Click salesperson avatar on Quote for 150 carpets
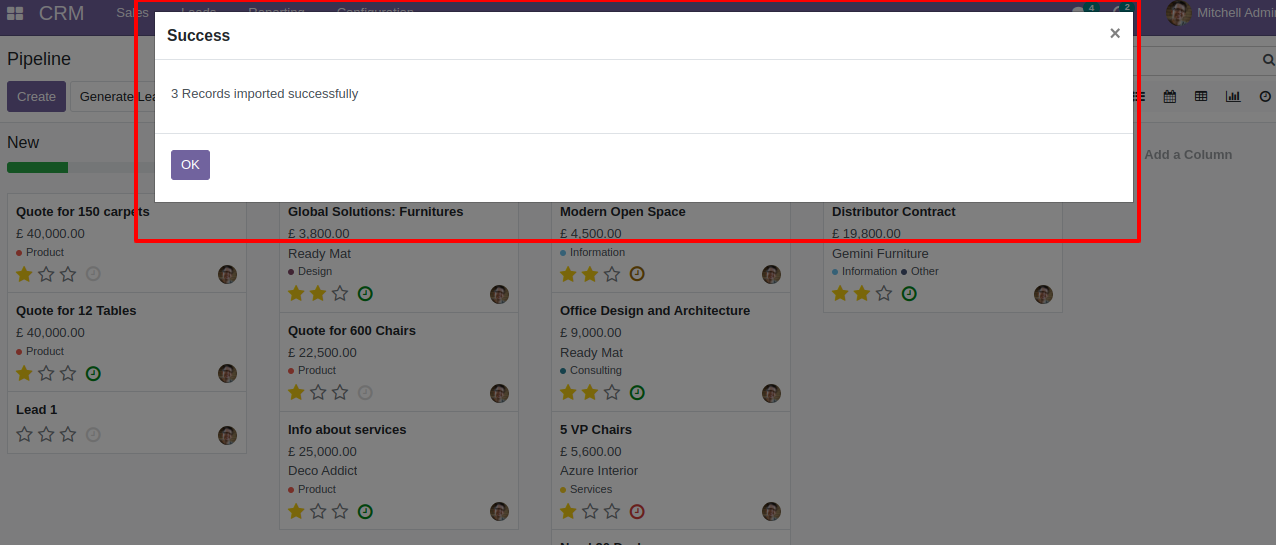Screen dimensions: 1276x545 [x=227, y=274]
